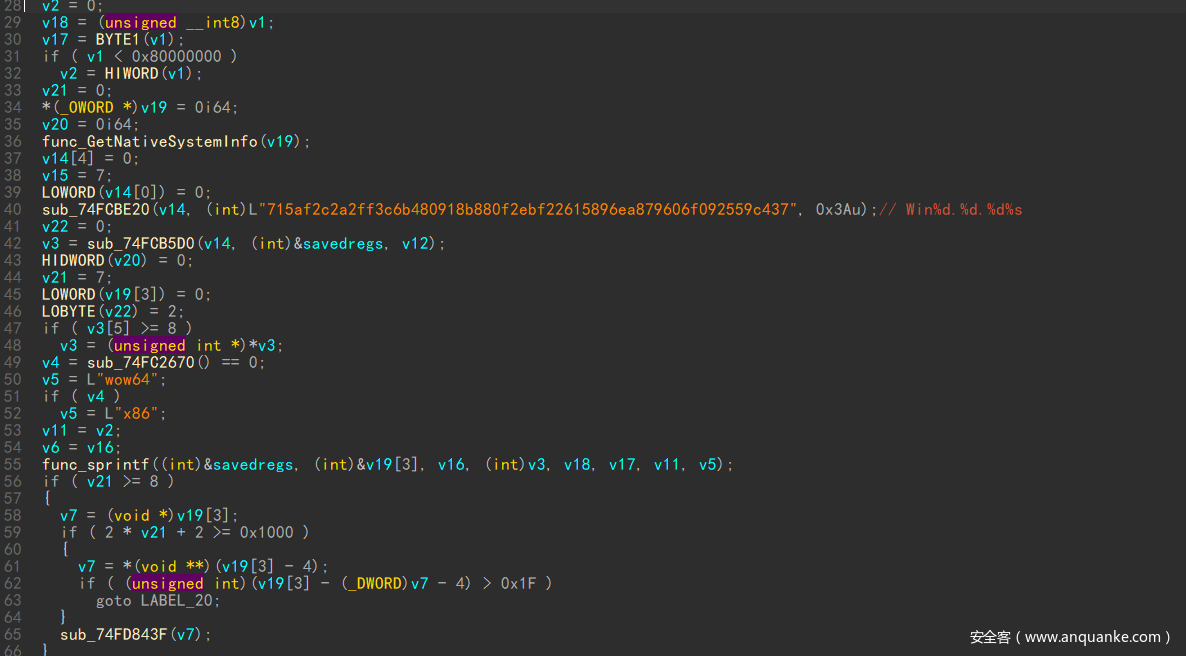
Task: Click the 0x3Au argument
Action: tap(838, 209)
